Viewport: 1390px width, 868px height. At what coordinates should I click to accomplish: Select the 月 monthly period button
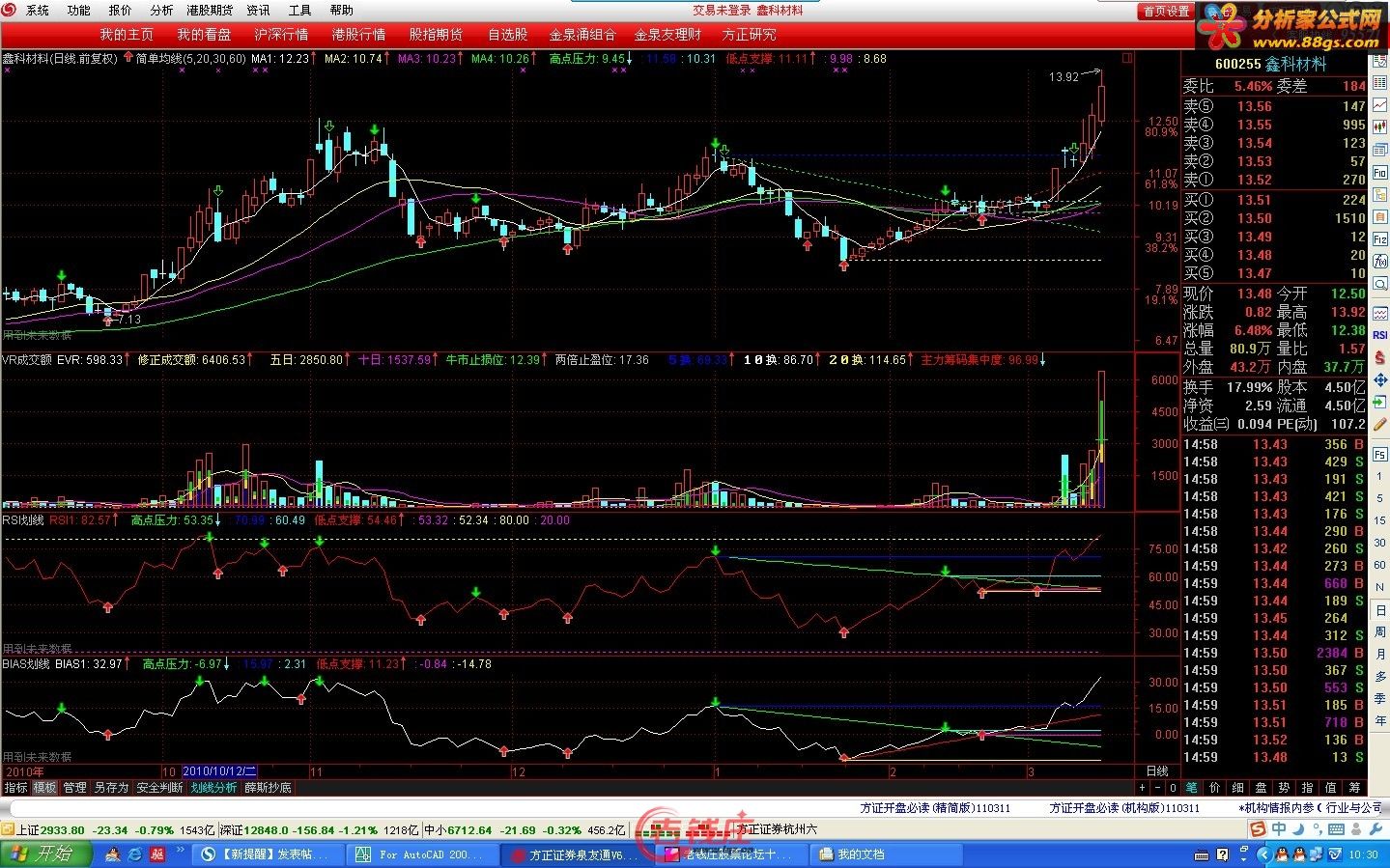(1379, 655)
